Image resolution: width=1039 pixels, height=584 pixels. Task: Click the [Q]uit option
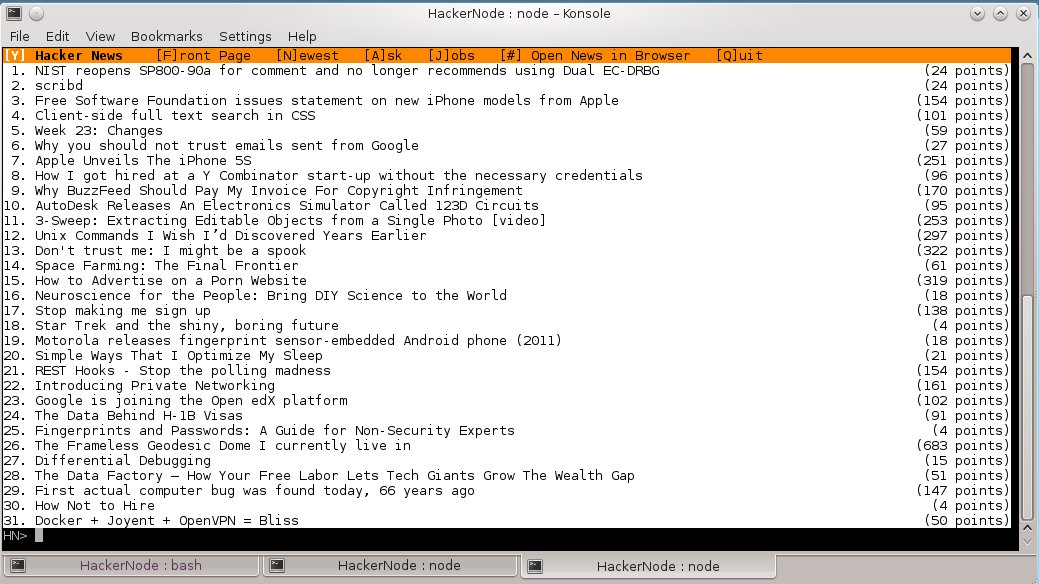click(x=739, y=56)
